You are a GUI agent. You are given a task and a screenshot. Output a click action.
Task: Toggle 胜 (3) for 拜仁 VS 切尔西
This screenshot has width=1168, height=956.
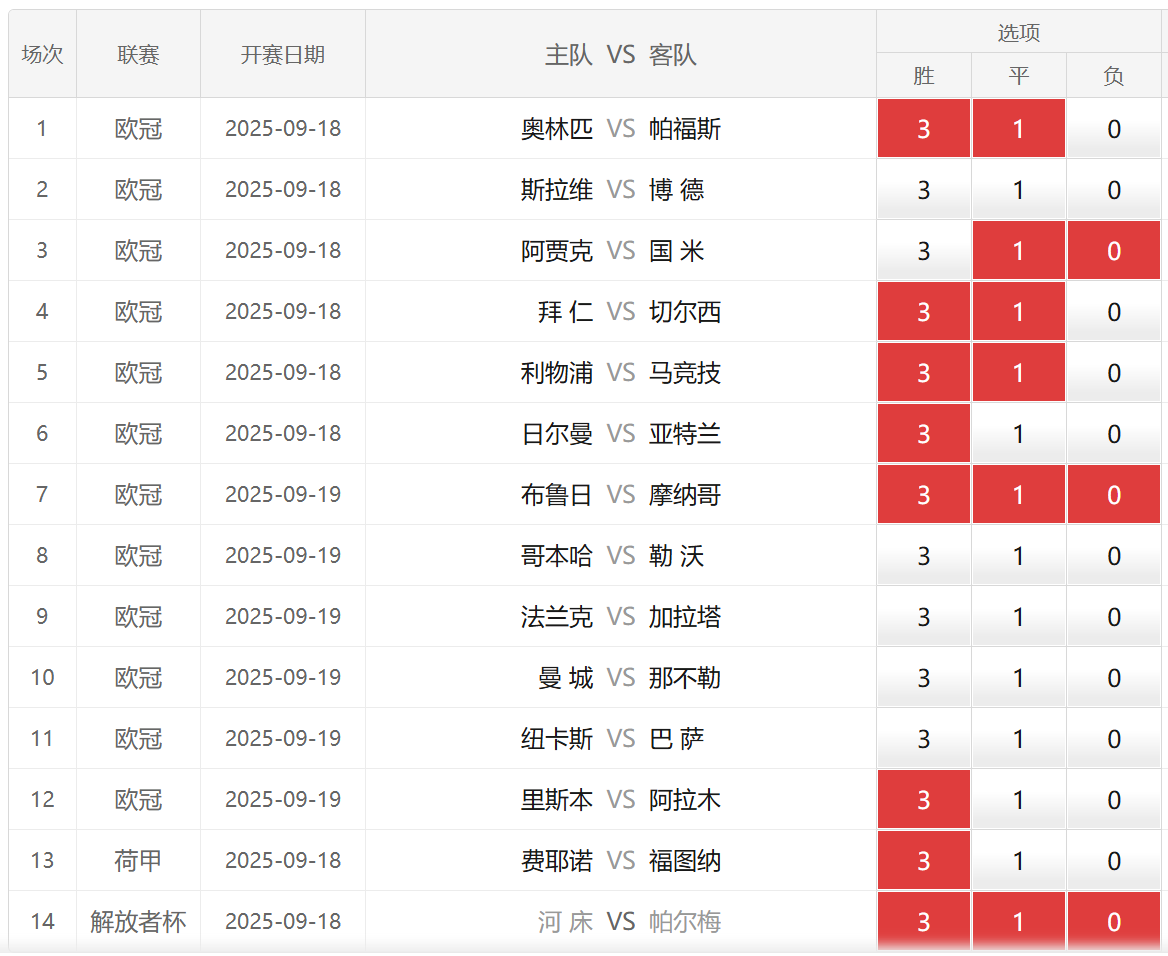click(924, 312)
